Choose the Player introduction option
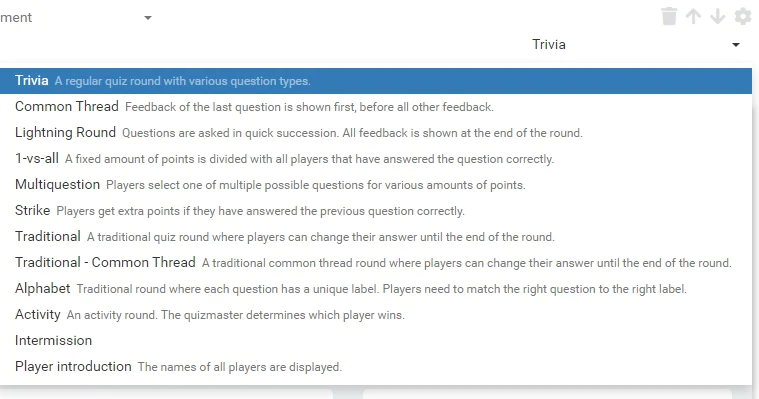This screenshot has height=399, width=759. pos(376,367)
